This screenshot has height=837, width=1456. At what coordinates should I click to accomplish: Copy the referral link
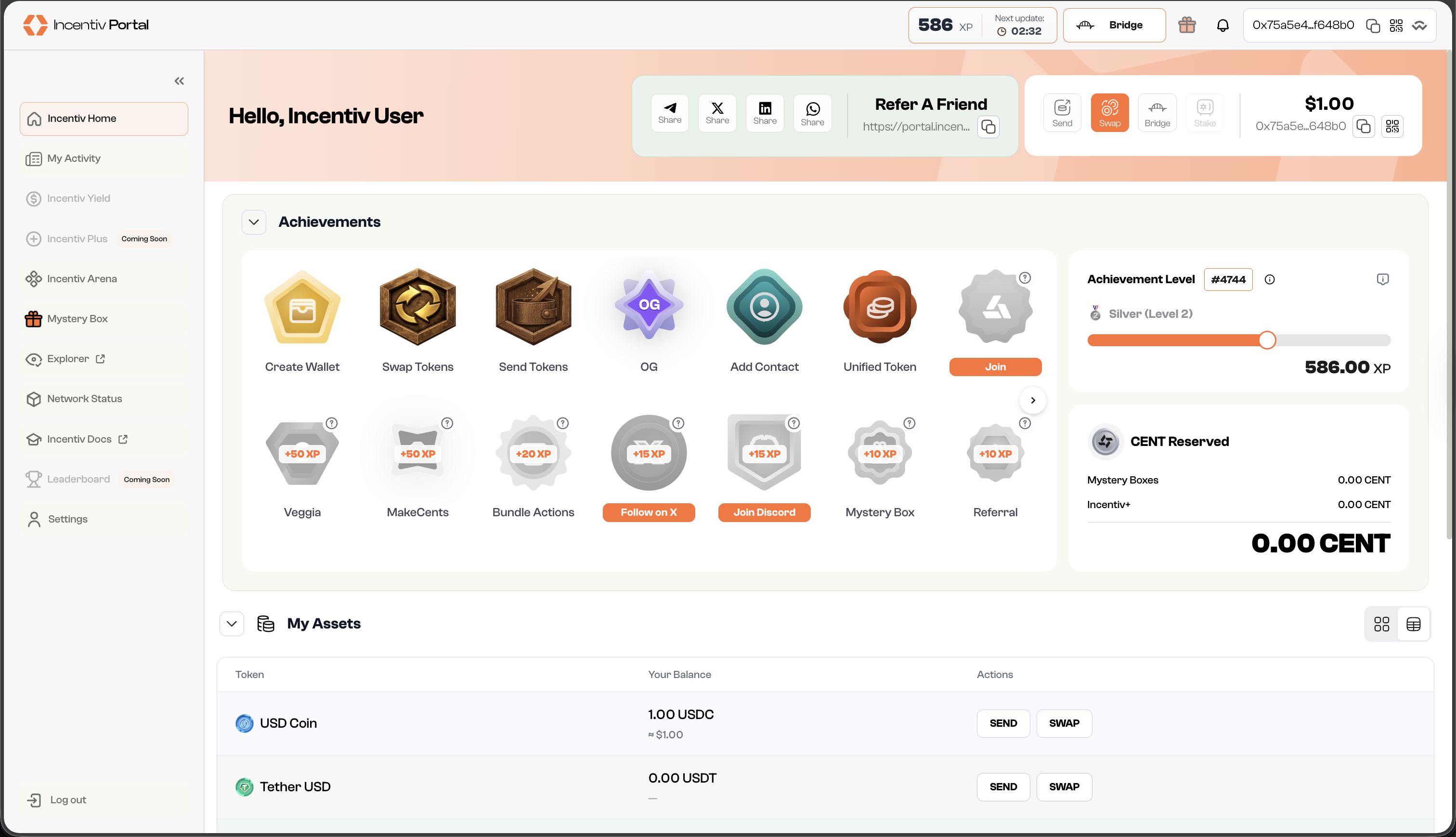988,127
